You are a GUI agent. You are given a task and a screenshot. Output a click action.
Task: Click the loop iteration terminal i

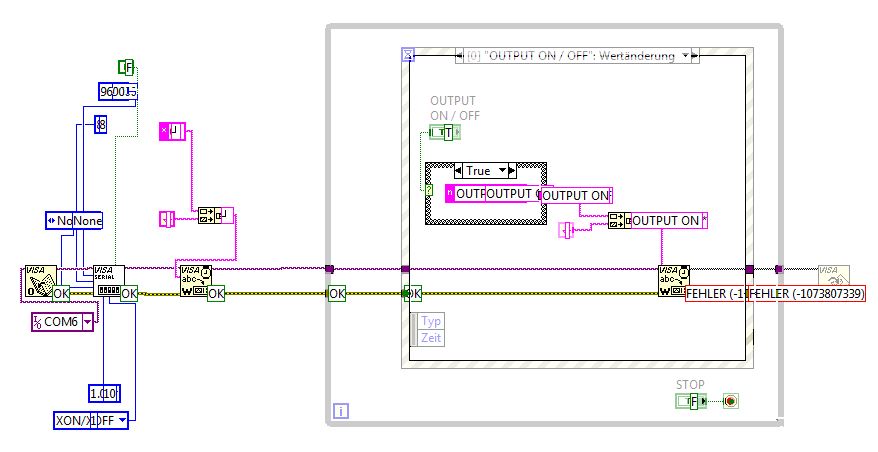point(340,411)
